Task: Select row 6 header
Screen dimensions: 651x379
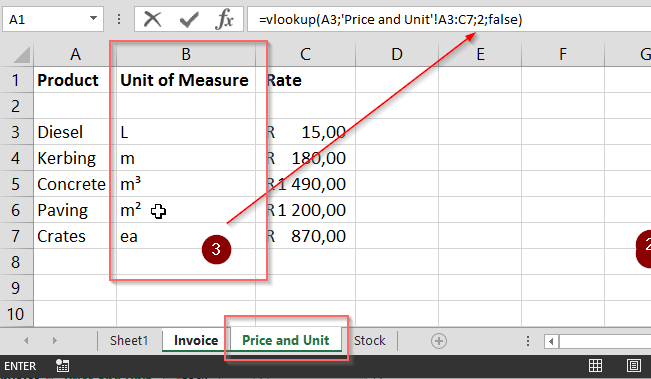Action: (17, 210)
